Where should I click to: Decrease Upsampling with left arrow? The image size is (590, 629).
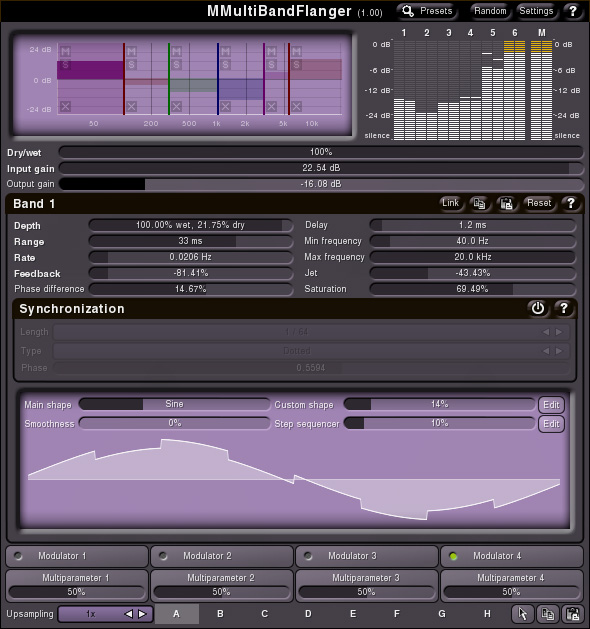click(128, 614)
